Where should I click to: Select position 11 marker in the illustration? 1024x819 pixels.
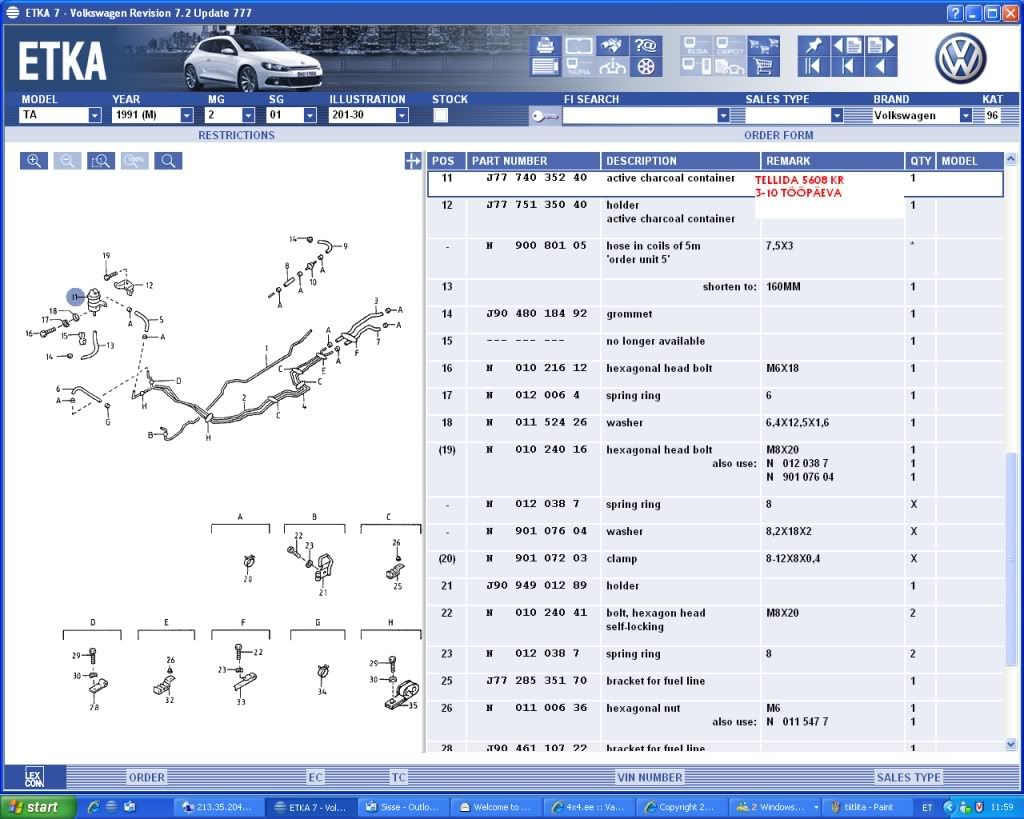(76, 297)
